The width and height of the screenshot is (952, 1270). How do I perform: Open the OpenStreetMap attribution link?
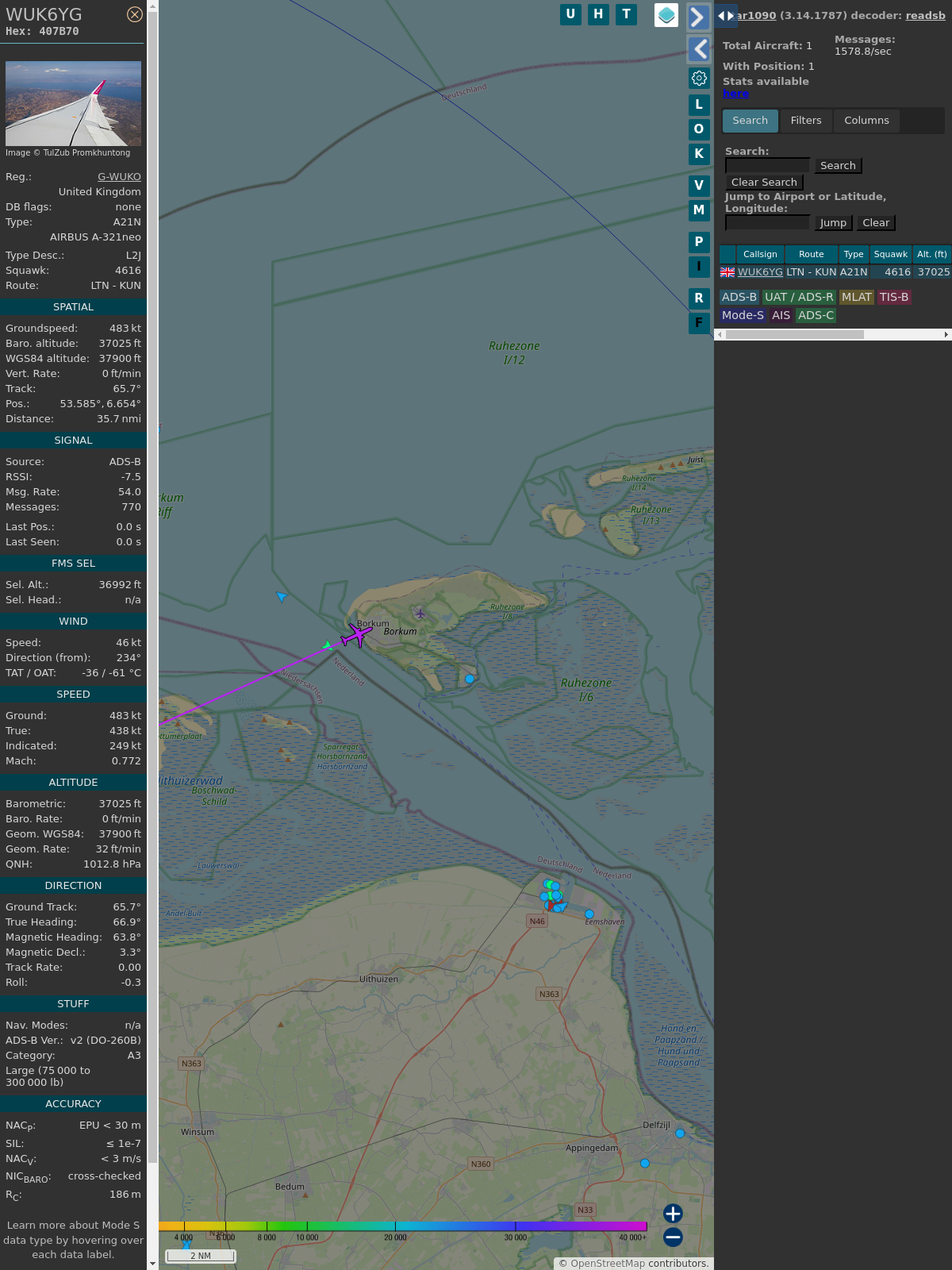pyautogui.click(x=608, y=1263)
